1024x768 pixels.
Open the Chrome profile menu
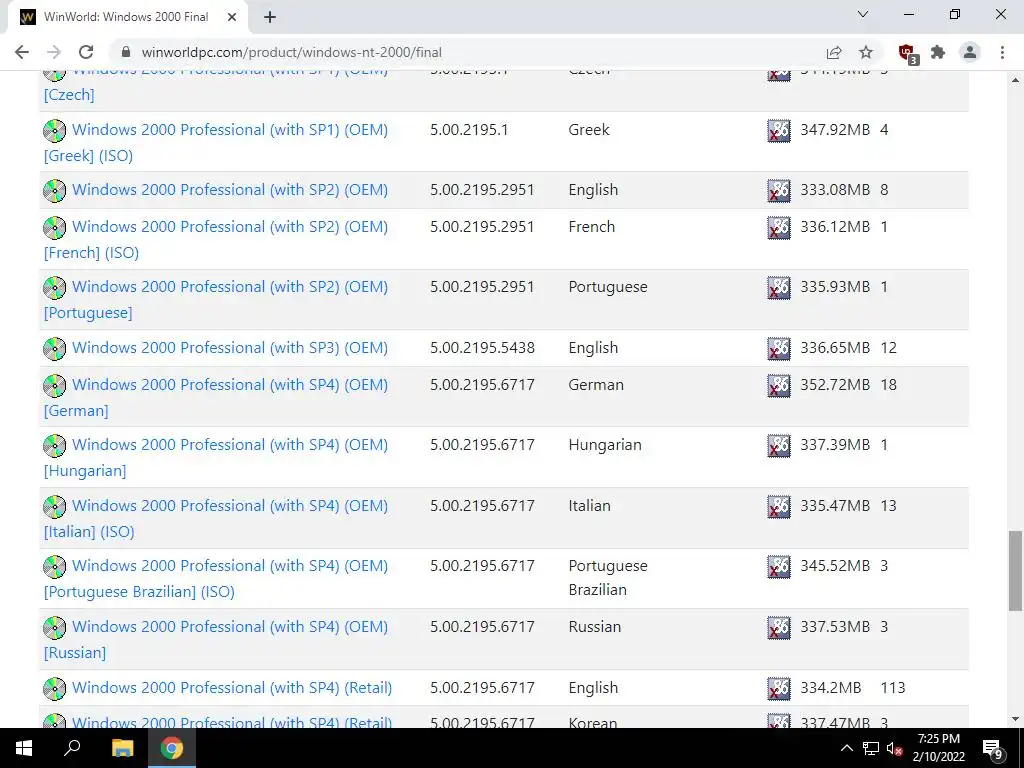970,52
